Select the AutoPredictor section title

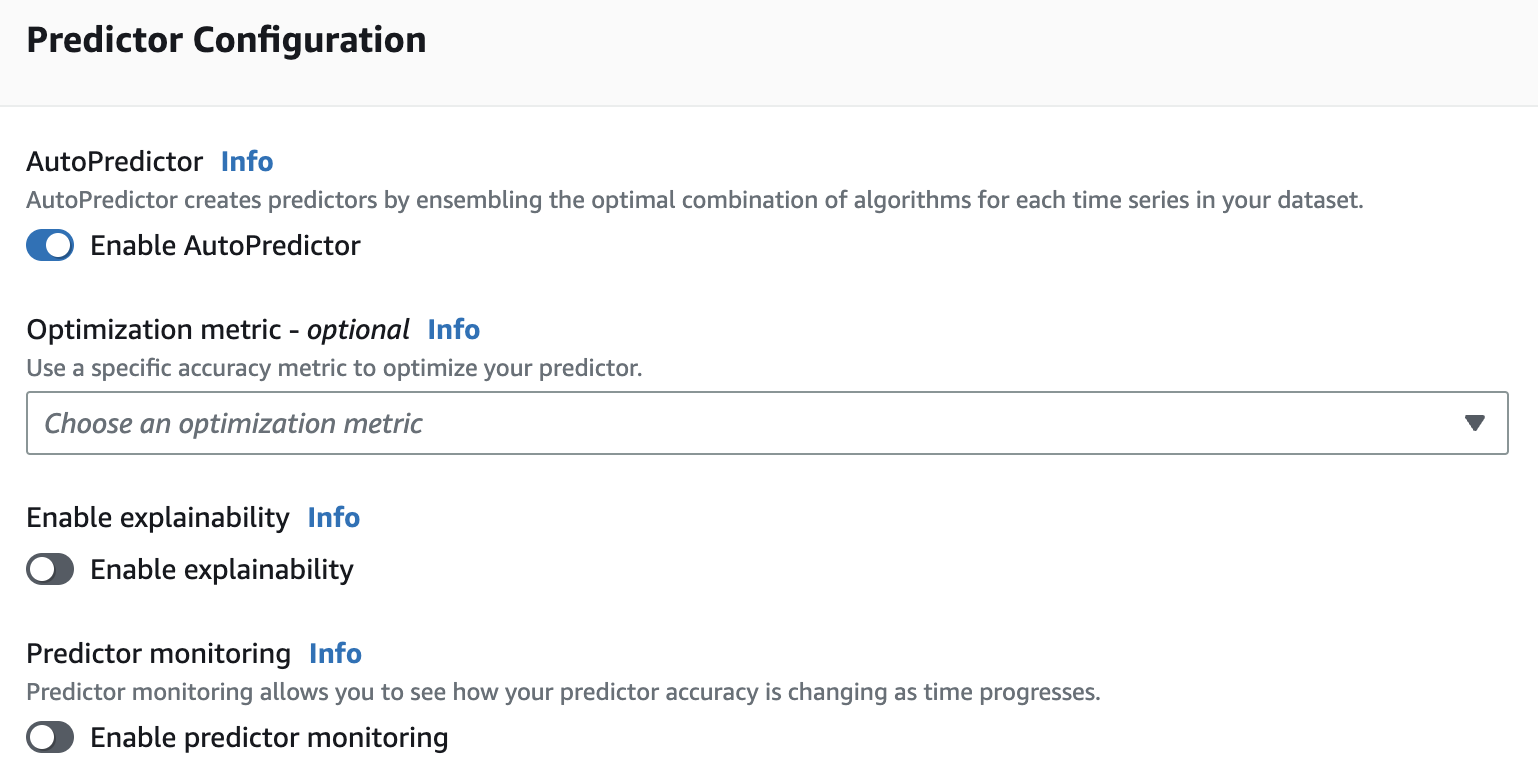112,161
